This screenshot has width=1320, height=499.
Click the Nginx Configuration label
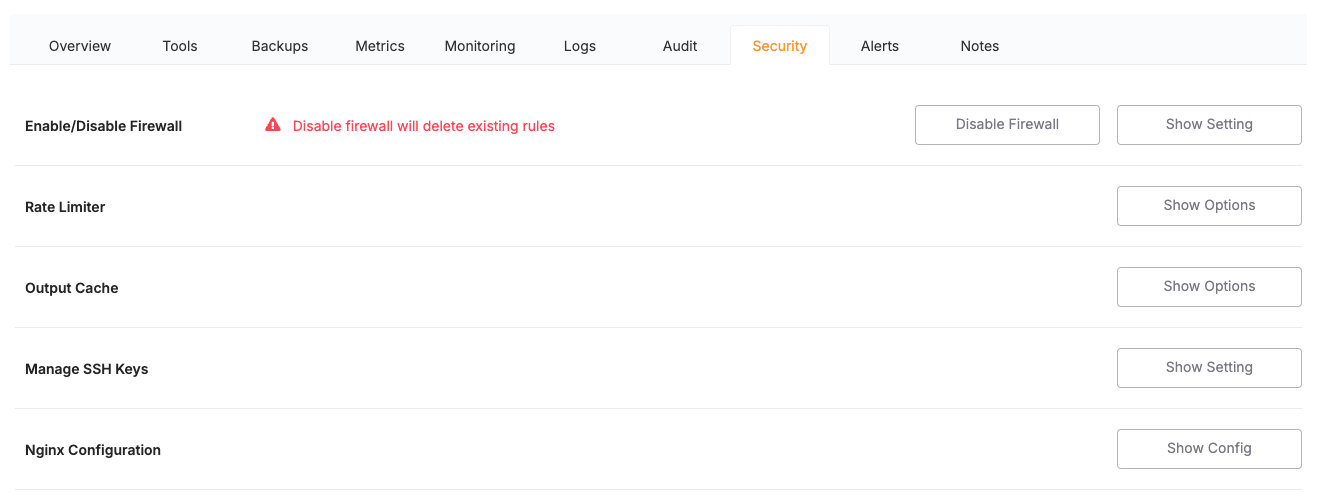coord(93,450)
